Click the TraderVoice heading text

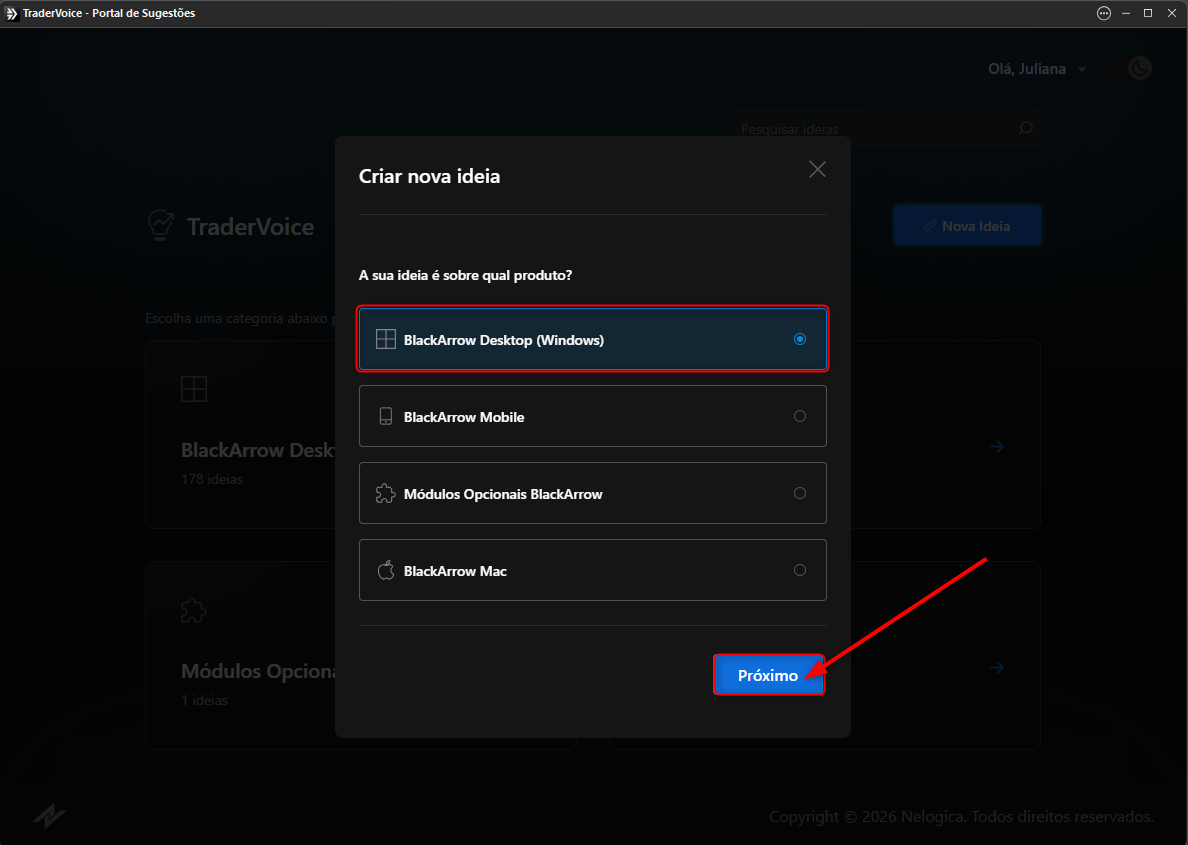[250, 227]
